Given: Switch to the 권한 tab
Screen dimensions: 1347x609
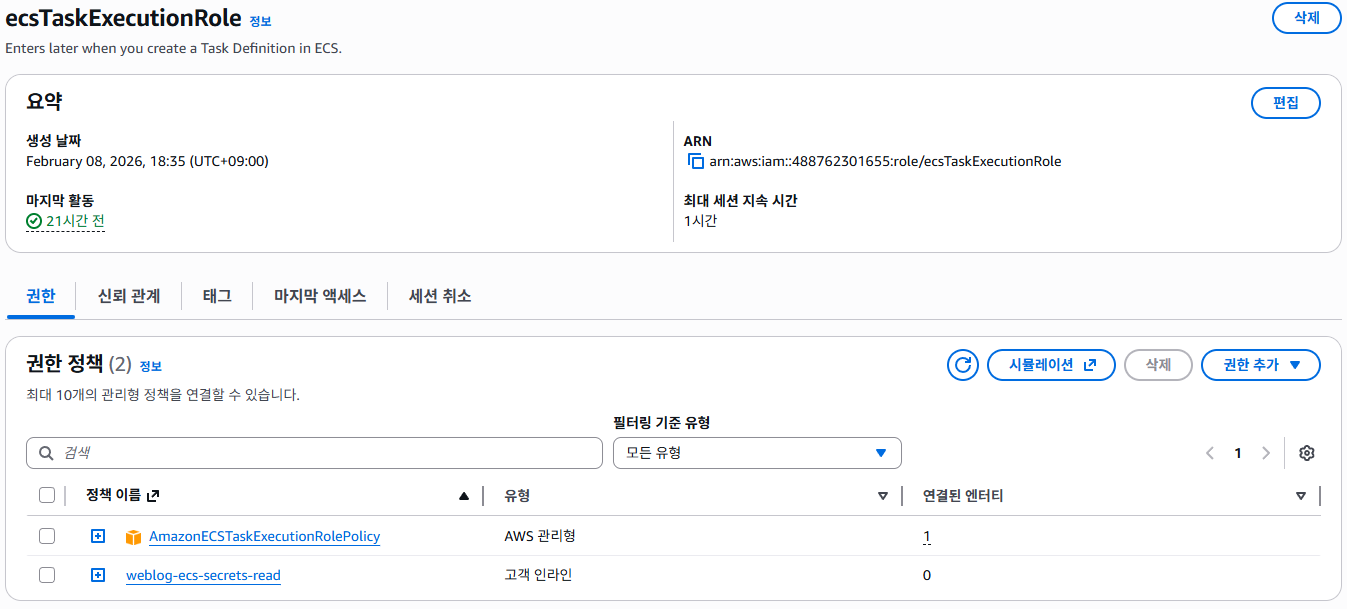Looking at the screenshot, I should pyautogui.click(x=41, y=296).
